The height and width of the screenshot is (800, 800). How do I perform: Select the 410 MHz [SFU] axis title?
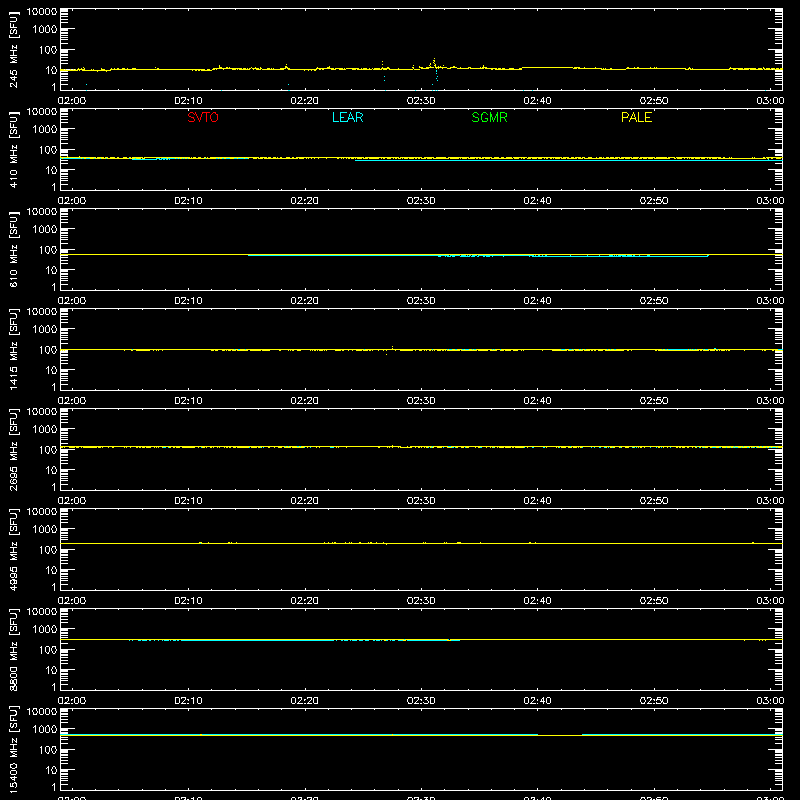click(13, 149)
